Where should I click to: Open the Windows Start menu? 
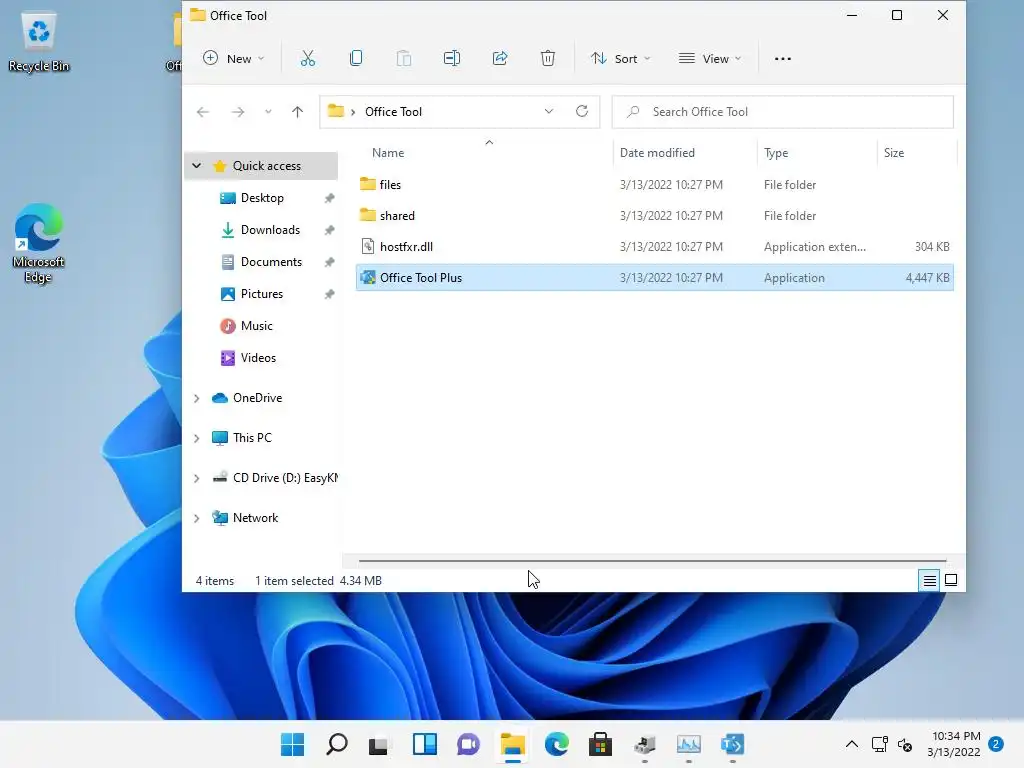(x=293, y=744)
